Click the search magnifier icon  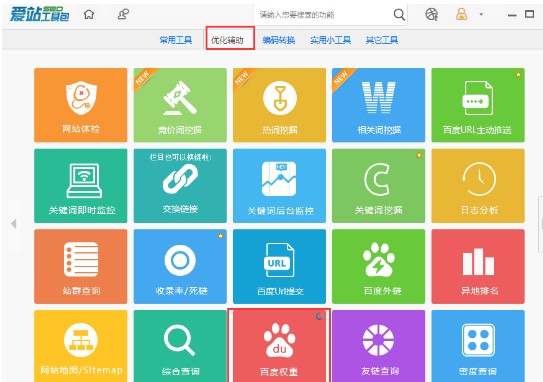click(399, 15)
